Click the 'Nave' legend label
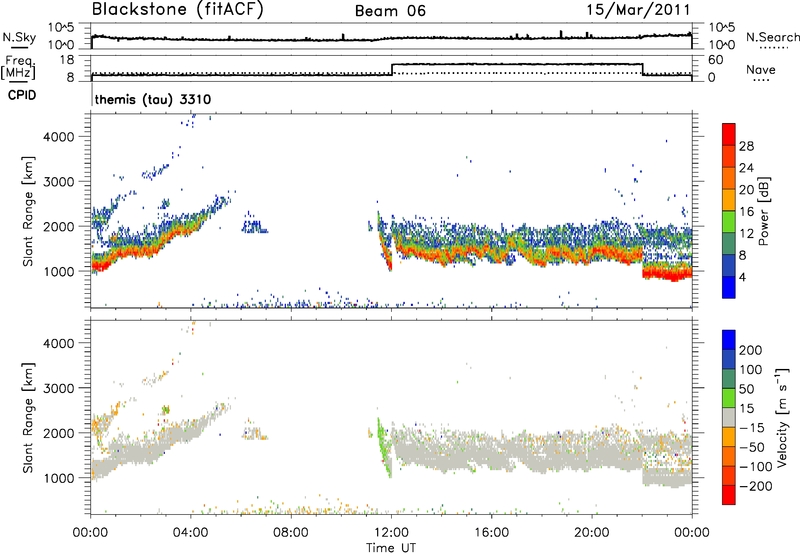This screenshot has height=554, width=800. pyautogui.click(x=761, y=69)
